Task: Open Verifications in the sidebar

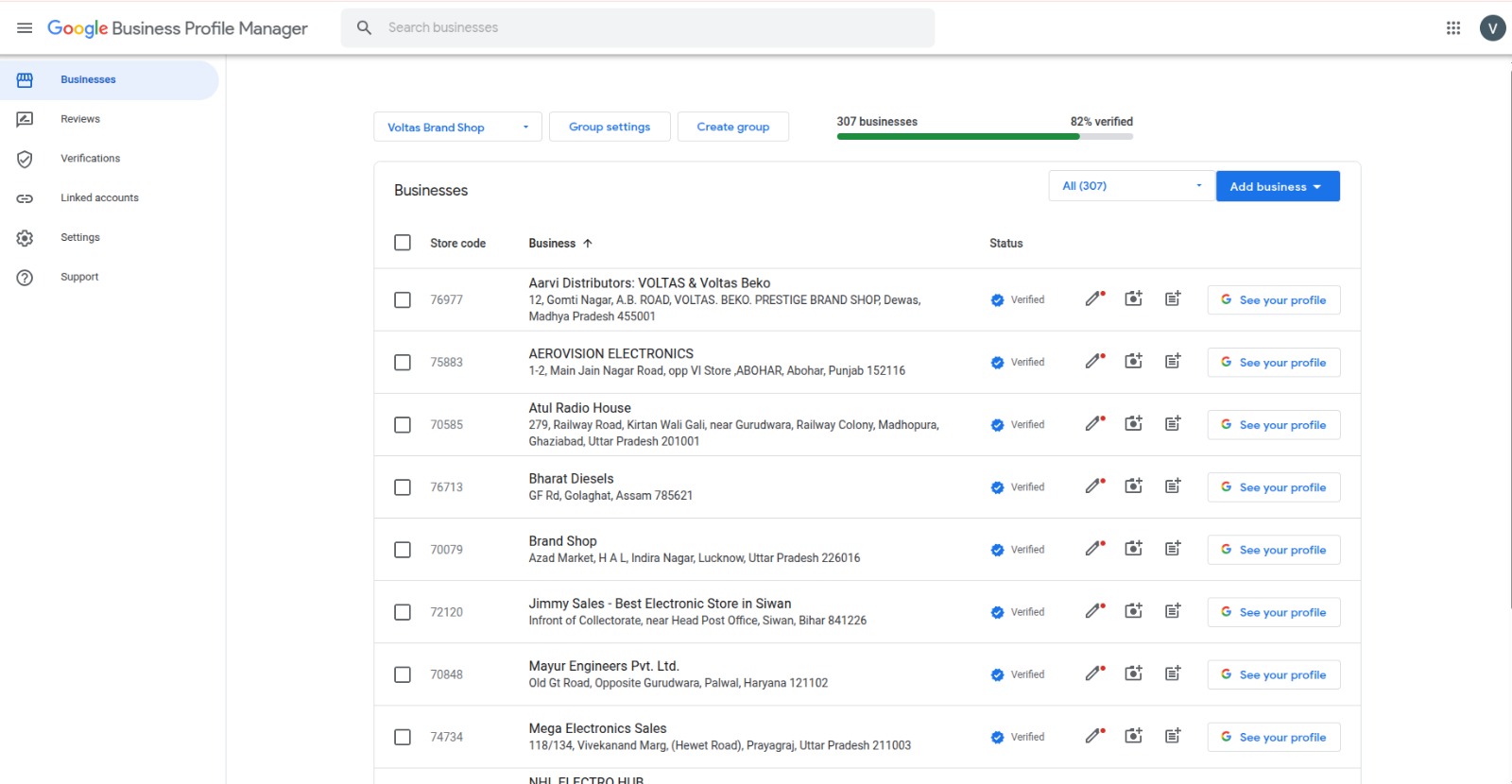Action: [90, 159]
